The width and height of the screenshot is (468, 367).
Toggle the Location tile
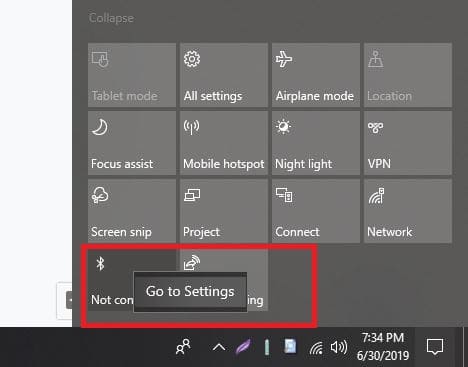point(408,75)
